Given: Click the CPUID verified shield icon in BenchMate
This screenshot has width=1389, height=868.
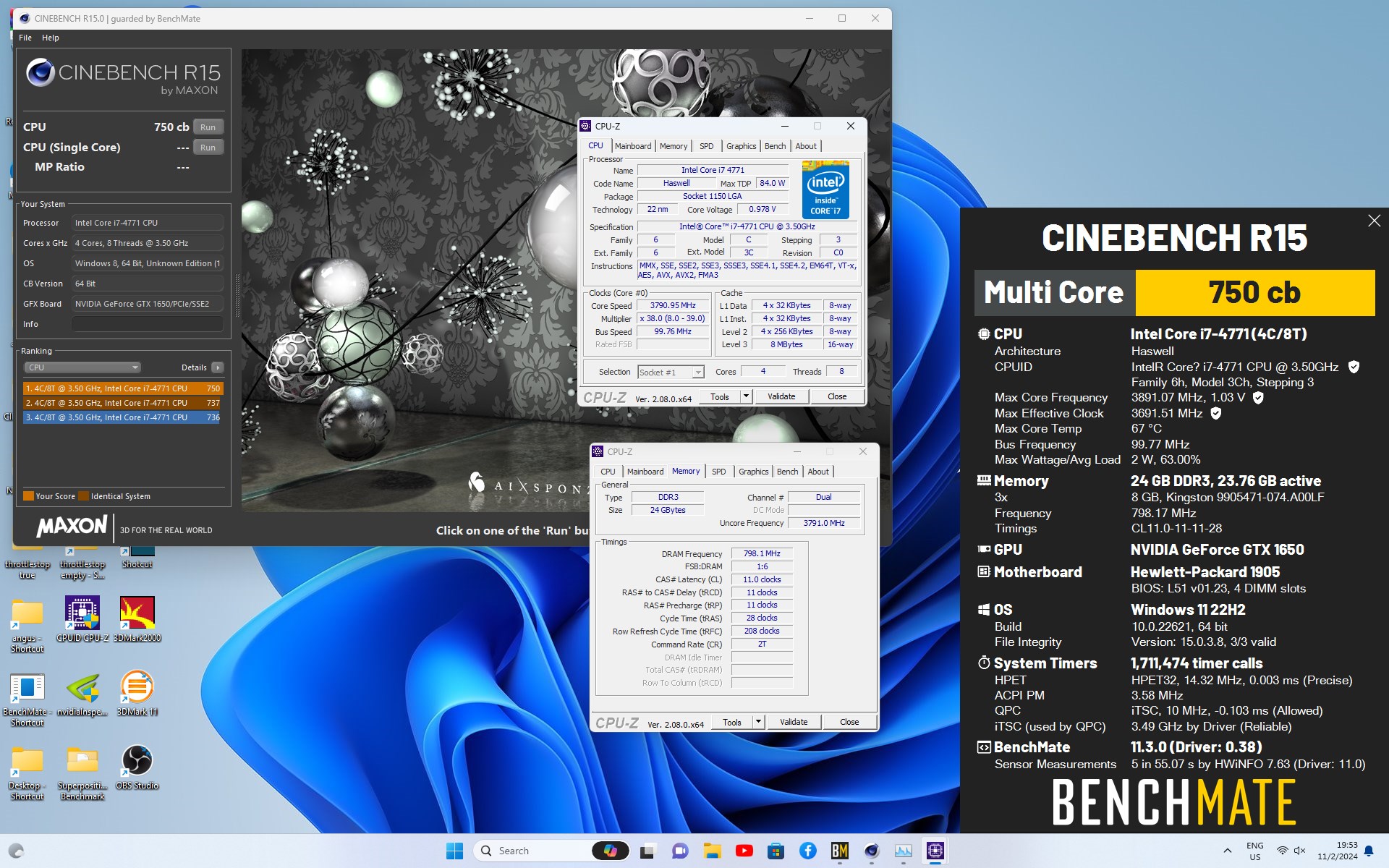Looking at the screenshot, I should pos(1354,367).
